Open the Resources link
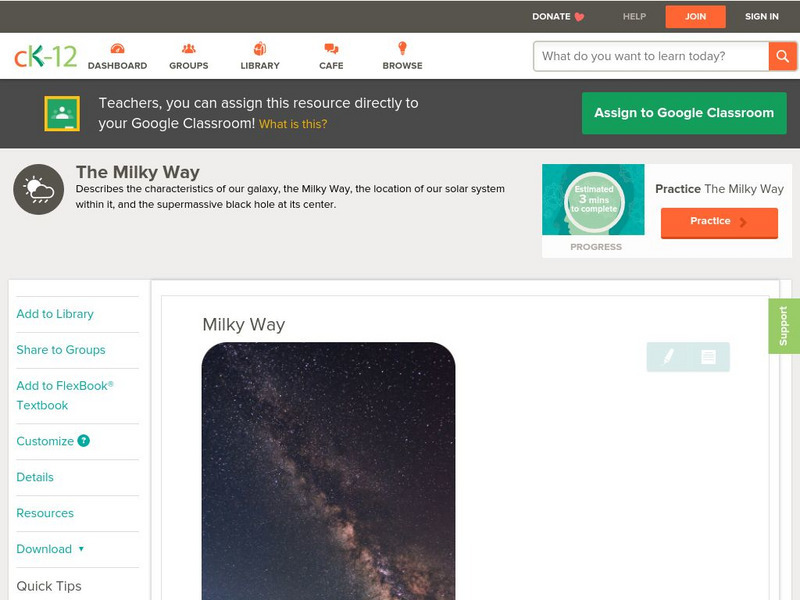Screen dimensions: 800x600 45,513
